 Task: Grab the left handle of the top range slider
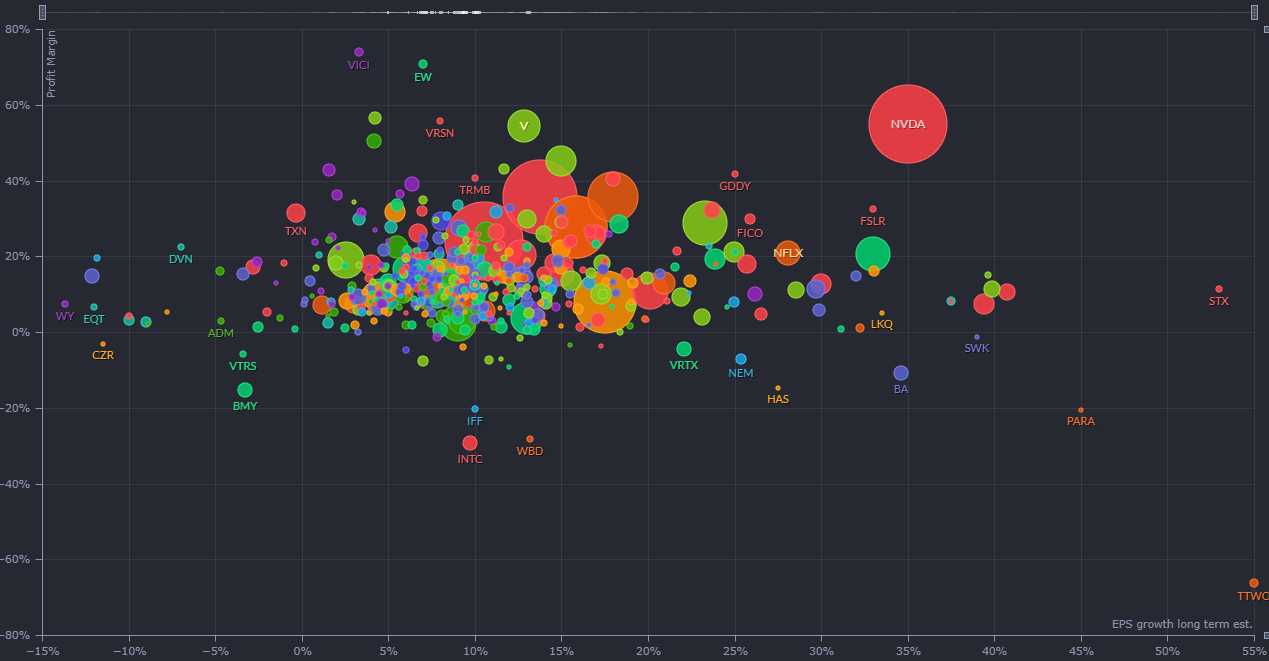coord(42,12)
